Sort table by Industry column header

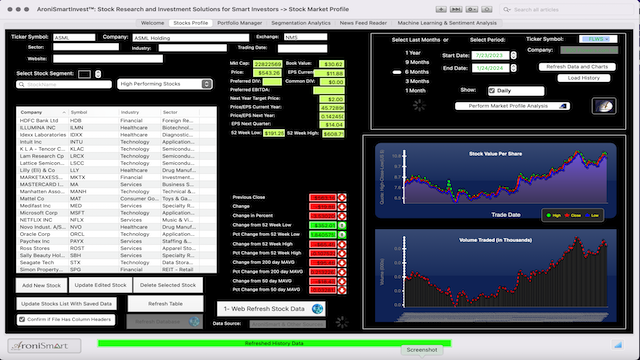[140, 112]
